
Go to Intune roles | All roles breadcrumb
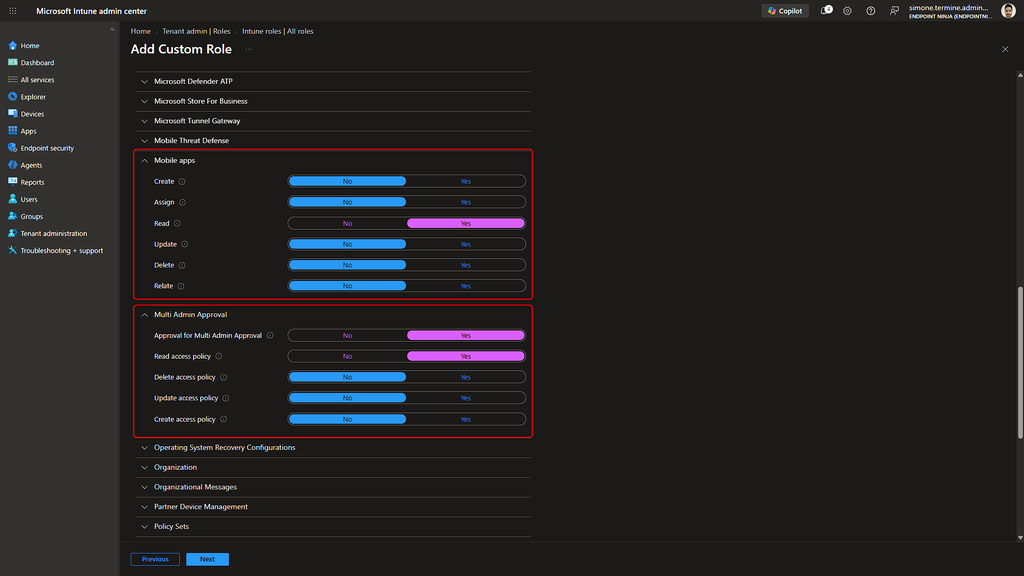click(278, 31)
